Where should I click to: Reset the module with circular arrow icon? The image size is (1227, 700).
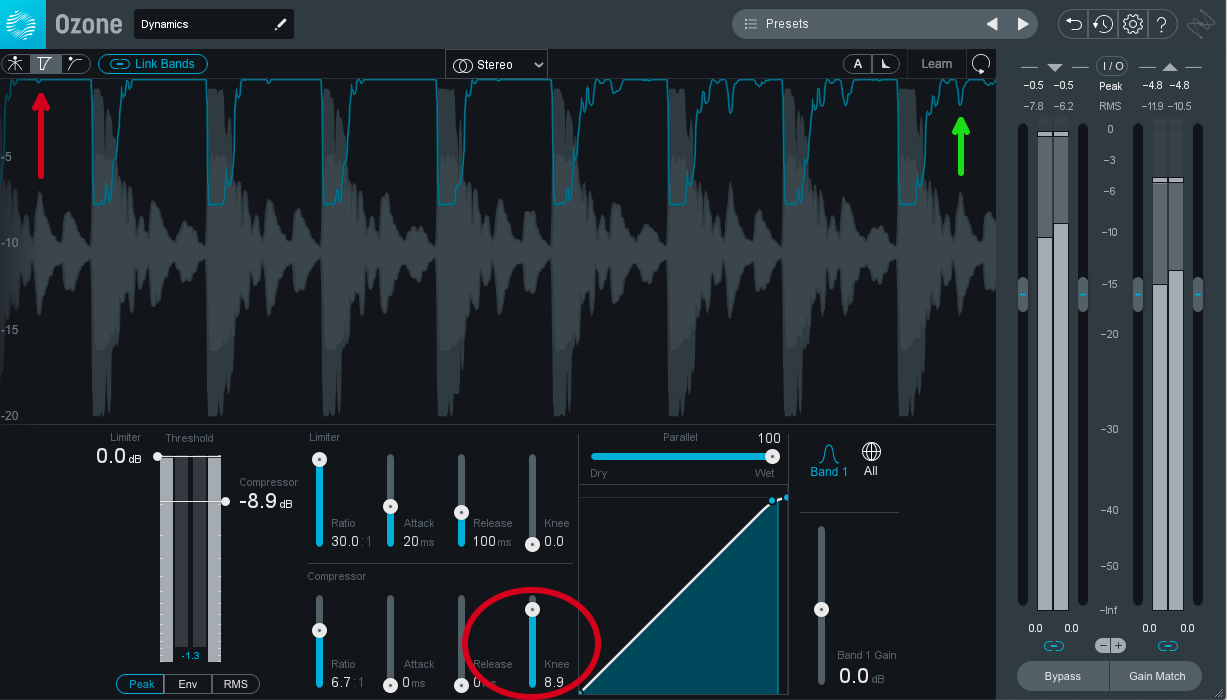pos(981,64)
